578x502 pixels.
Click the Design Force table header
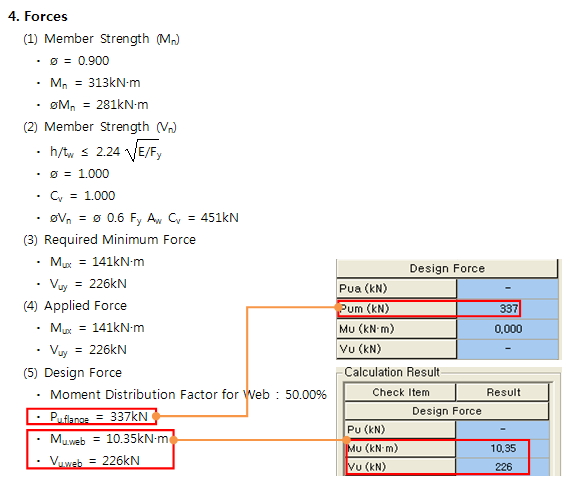pos(447,268)
